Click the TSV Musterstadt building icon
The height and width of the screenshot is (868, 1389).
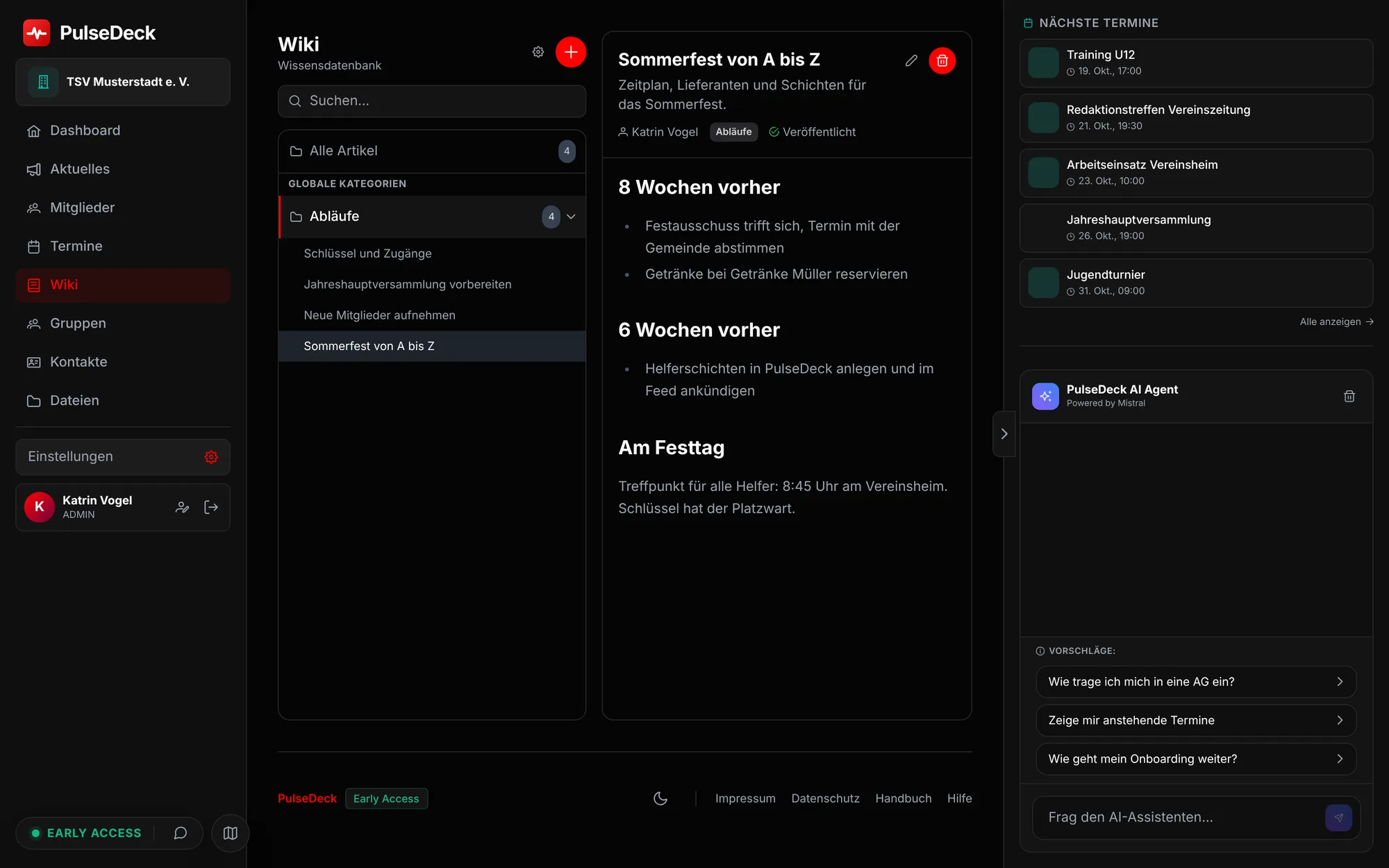pos(43,82)
